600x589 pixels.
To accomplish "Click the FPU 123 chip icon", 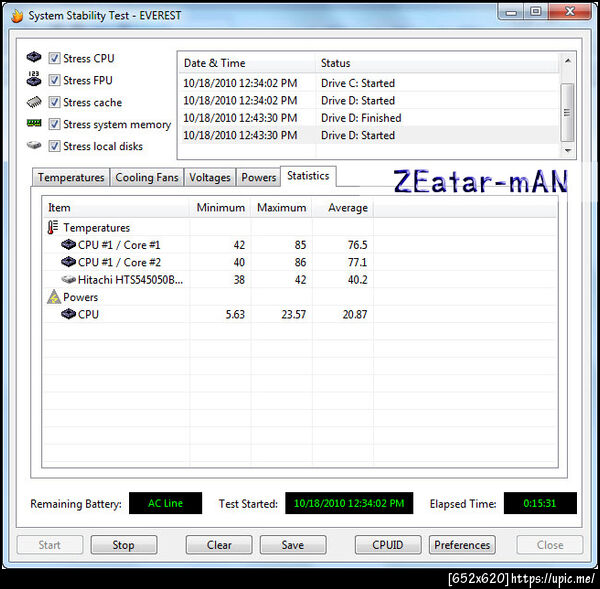I will pos(34,79).
